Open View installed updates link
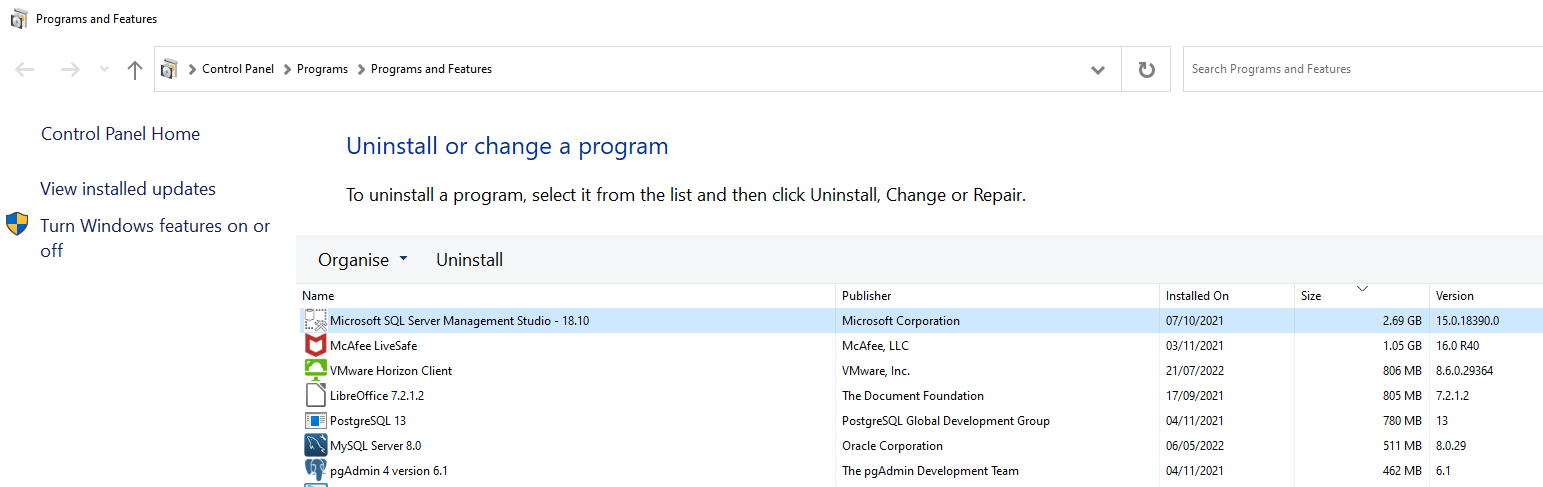 [128, 189]
